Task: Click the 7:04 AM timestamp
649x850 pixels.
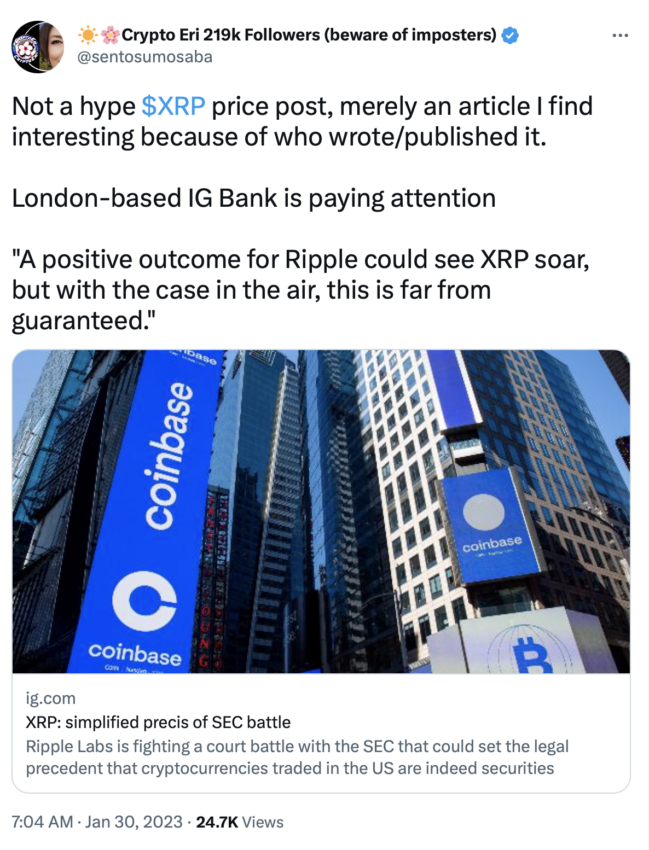Action: point(42,822)
